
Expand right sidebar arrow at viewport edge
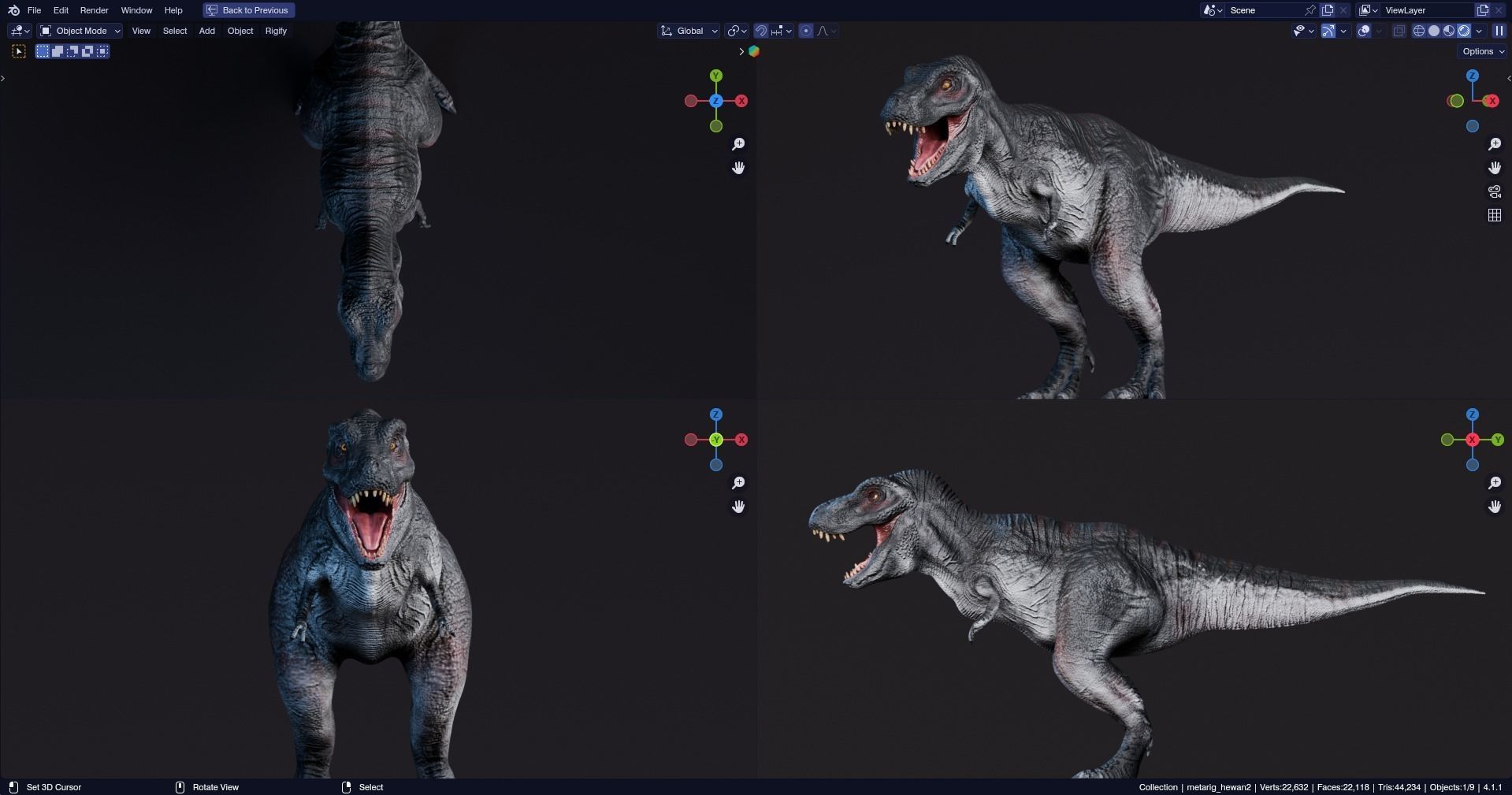point(1509,78)
